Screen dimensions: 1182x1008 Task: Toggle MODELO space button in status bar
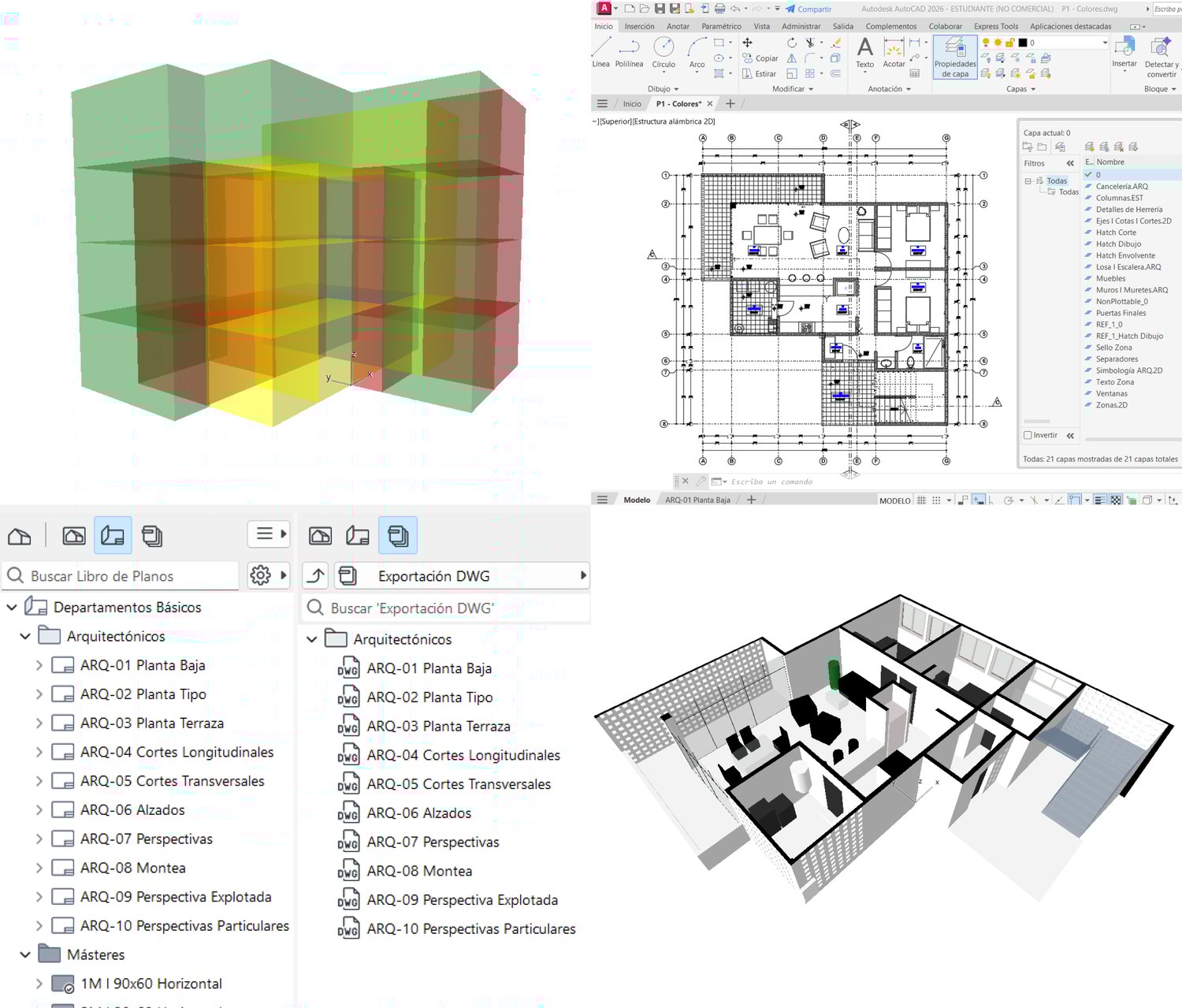click(x=895, y=500)
